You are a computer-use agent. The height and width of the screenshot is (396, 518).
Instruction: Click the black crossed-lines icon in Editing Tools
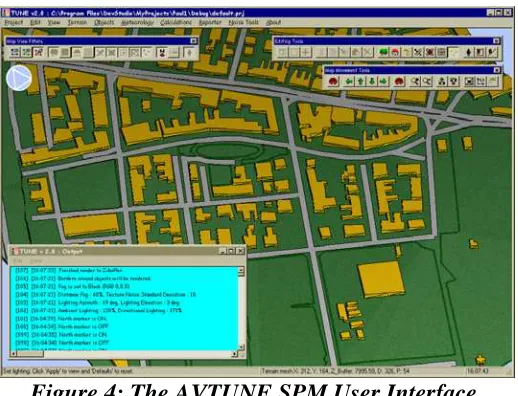point(418,52)
